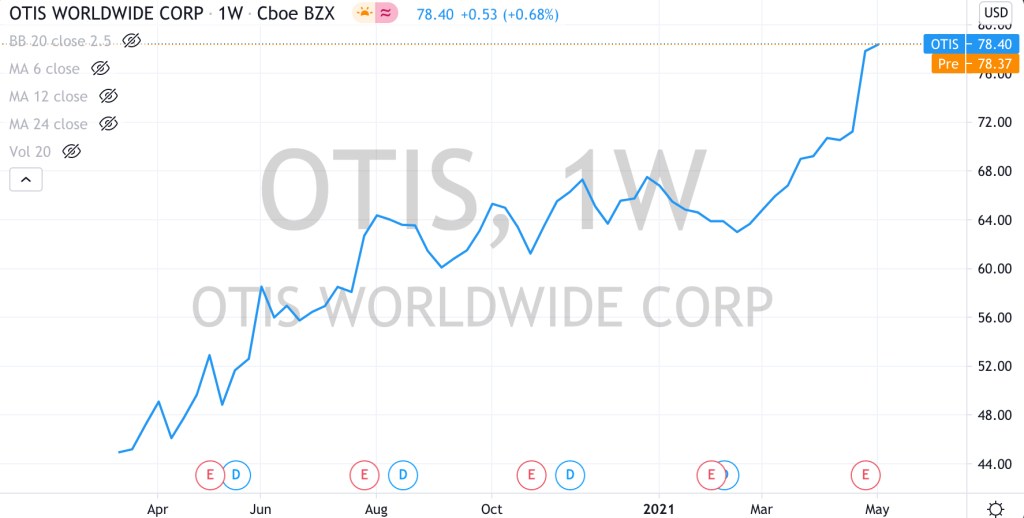
Task: Collapse the indicator legend list
Action: pos(26,180)
